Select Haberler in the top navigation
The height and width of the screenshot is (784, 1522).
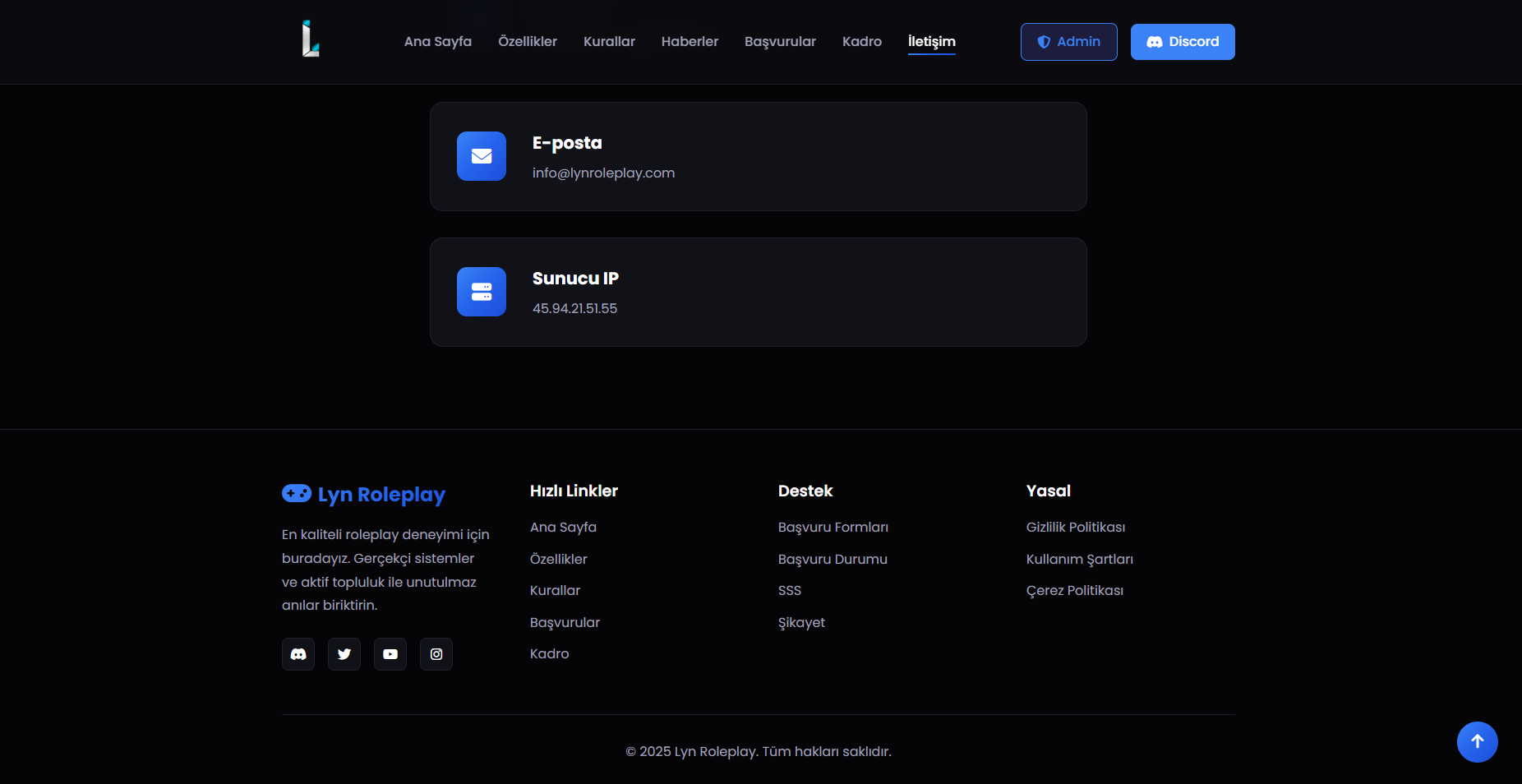point(690,42)
